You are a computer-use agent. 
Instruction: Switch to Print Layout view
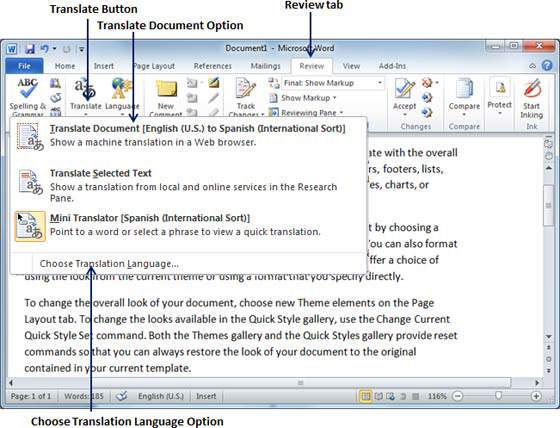[366, 396]
